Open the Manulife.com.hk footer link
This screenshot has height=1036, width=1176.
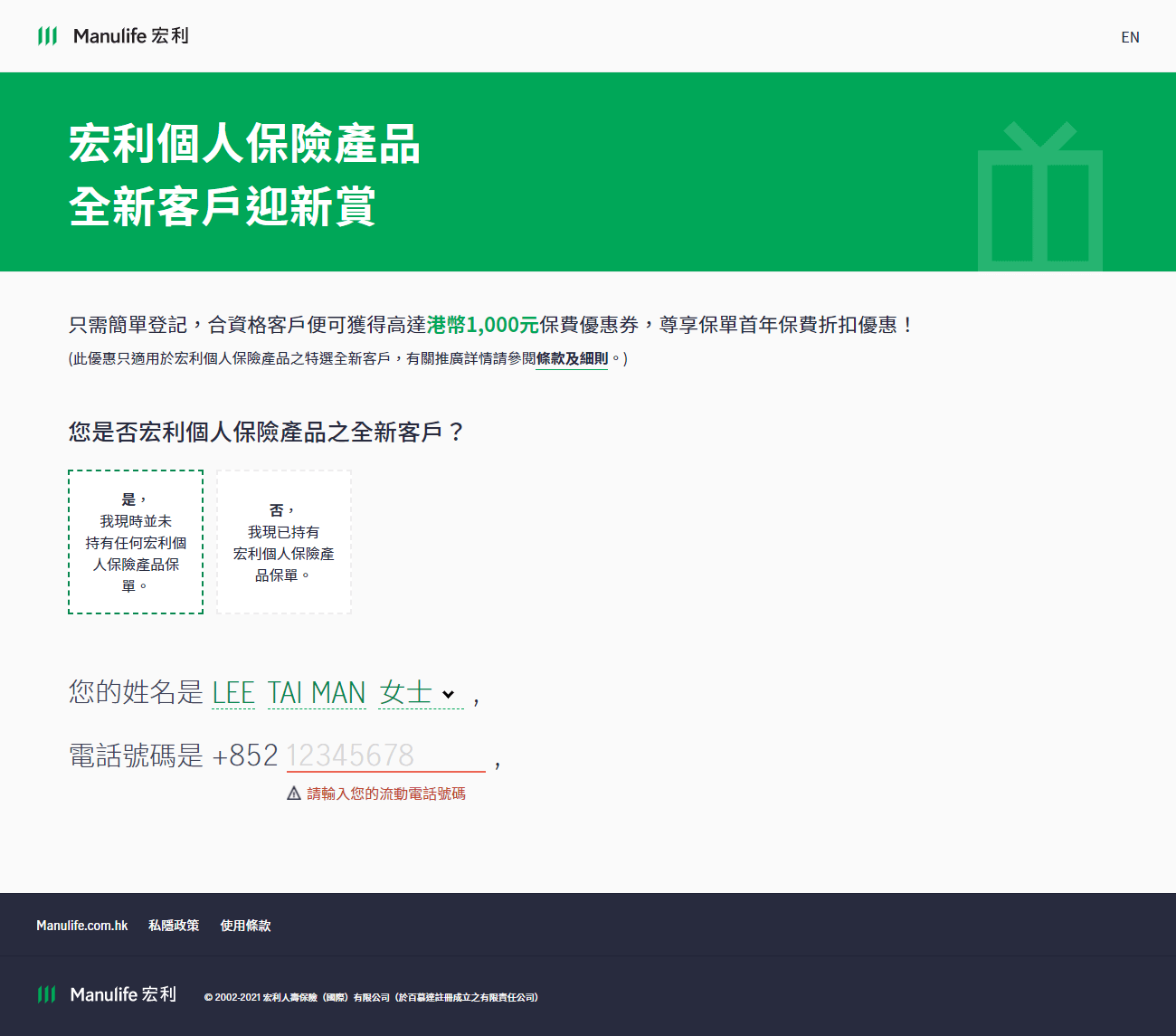pos(82,926)
